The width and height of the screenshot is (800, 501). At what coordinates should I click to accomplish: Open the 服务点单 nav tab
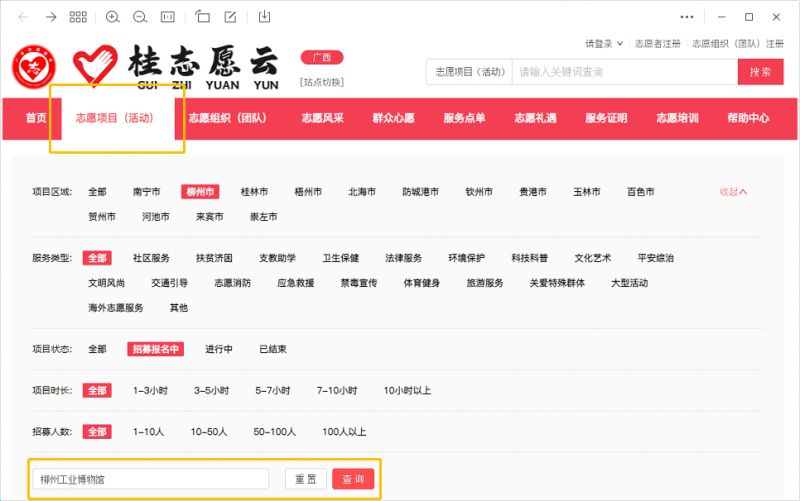pyautogui.click(x=464, y=118)
